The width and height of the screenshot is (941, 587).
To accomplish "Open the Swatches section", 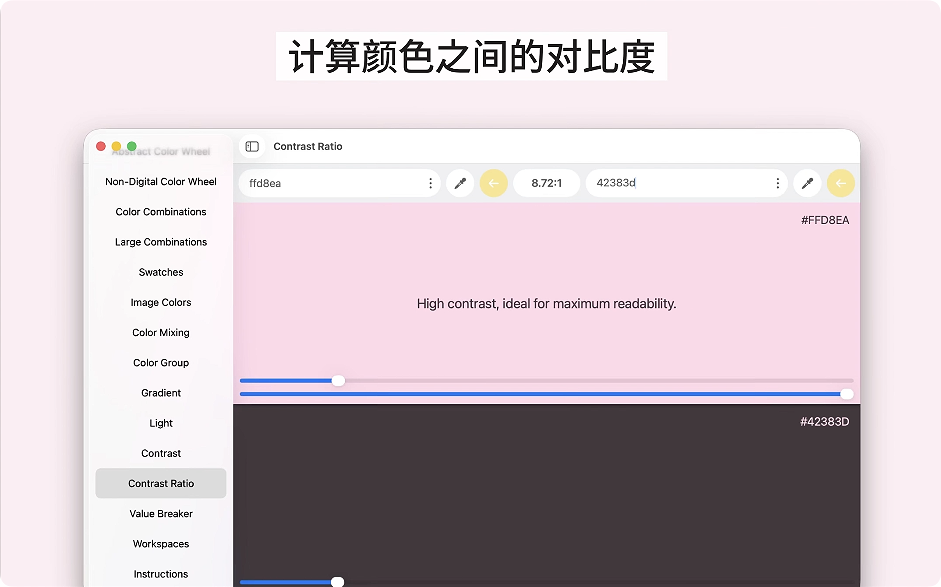I will (x=160, y=272).
